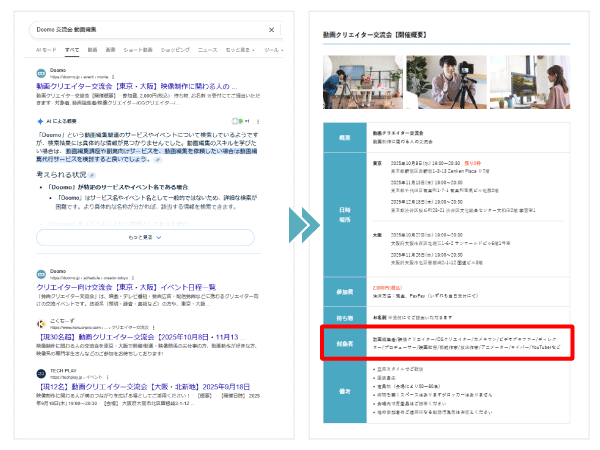The image size is (600, 450).
Task: Click the AI overview sparkle icon
Action: coord(40,121)
